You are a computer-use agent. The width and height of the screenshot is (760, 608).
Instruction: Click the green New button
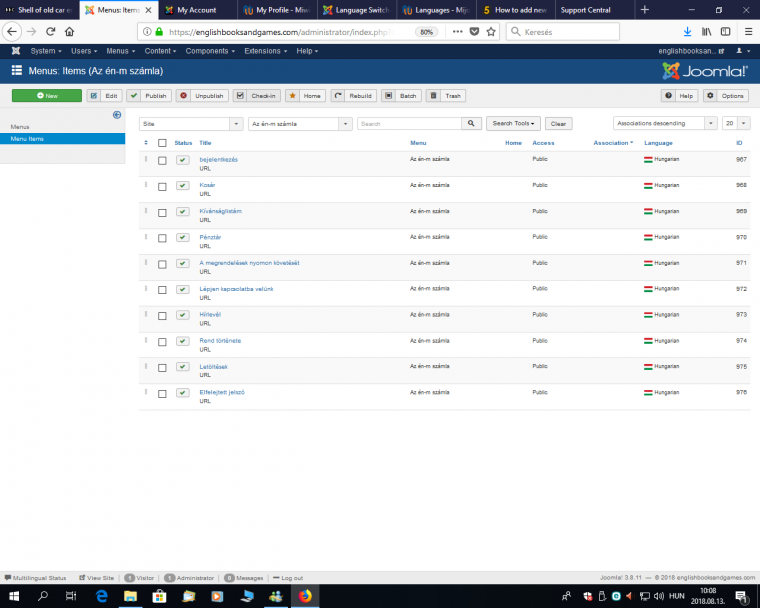pyautogui.click(x=47, y=96)
